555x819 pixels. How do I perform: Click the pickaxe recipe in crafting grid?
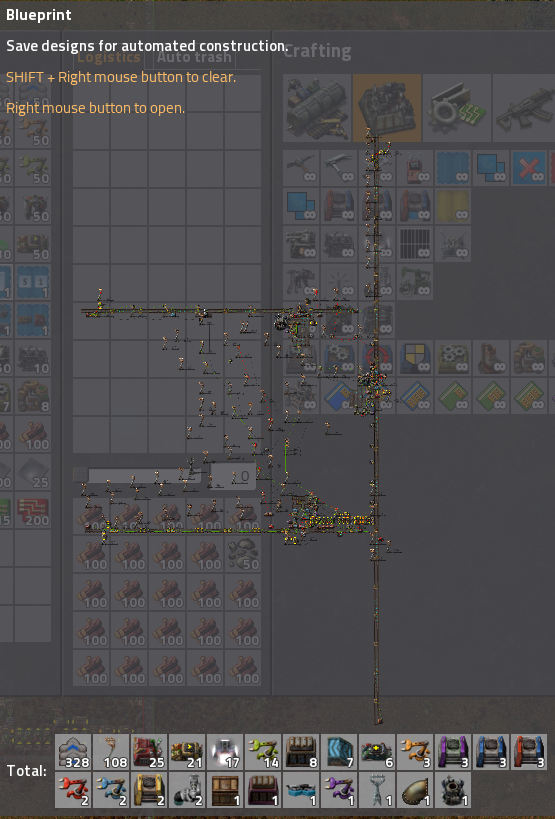pyautogui.click(x=301, y=168)
